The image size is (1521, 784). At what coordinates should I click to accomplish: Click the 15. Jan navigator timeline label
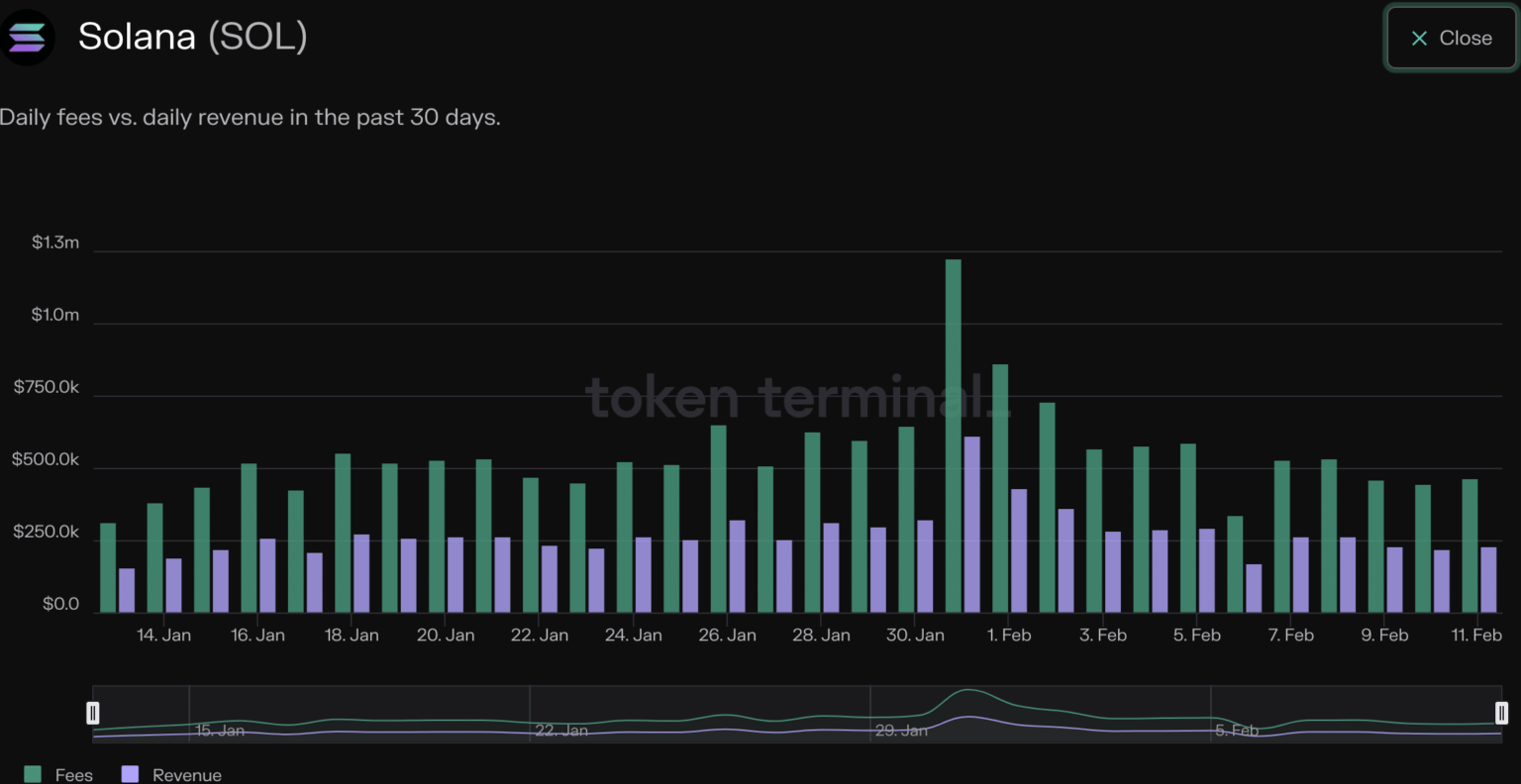coord(219,731)
